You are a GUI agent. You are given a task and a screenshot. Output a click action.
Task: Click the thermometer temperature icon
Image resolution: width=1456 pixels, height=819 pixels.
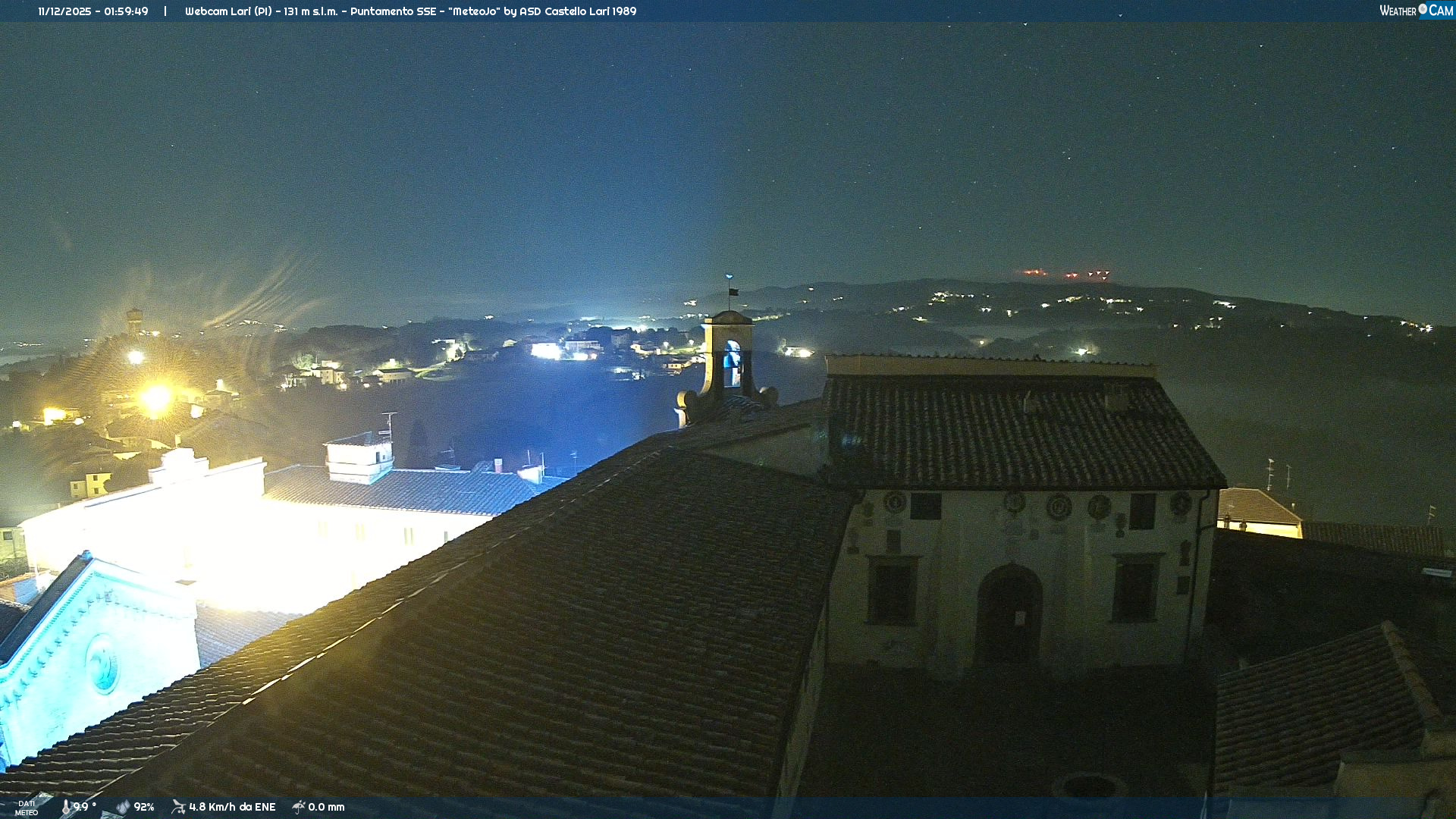(66, 807)
